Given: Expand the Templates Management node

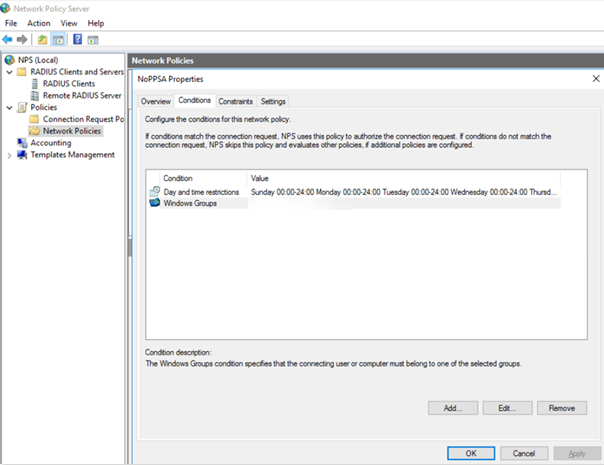Looking at the screenshot, I should pyautogui.click(x=9, y=155).
